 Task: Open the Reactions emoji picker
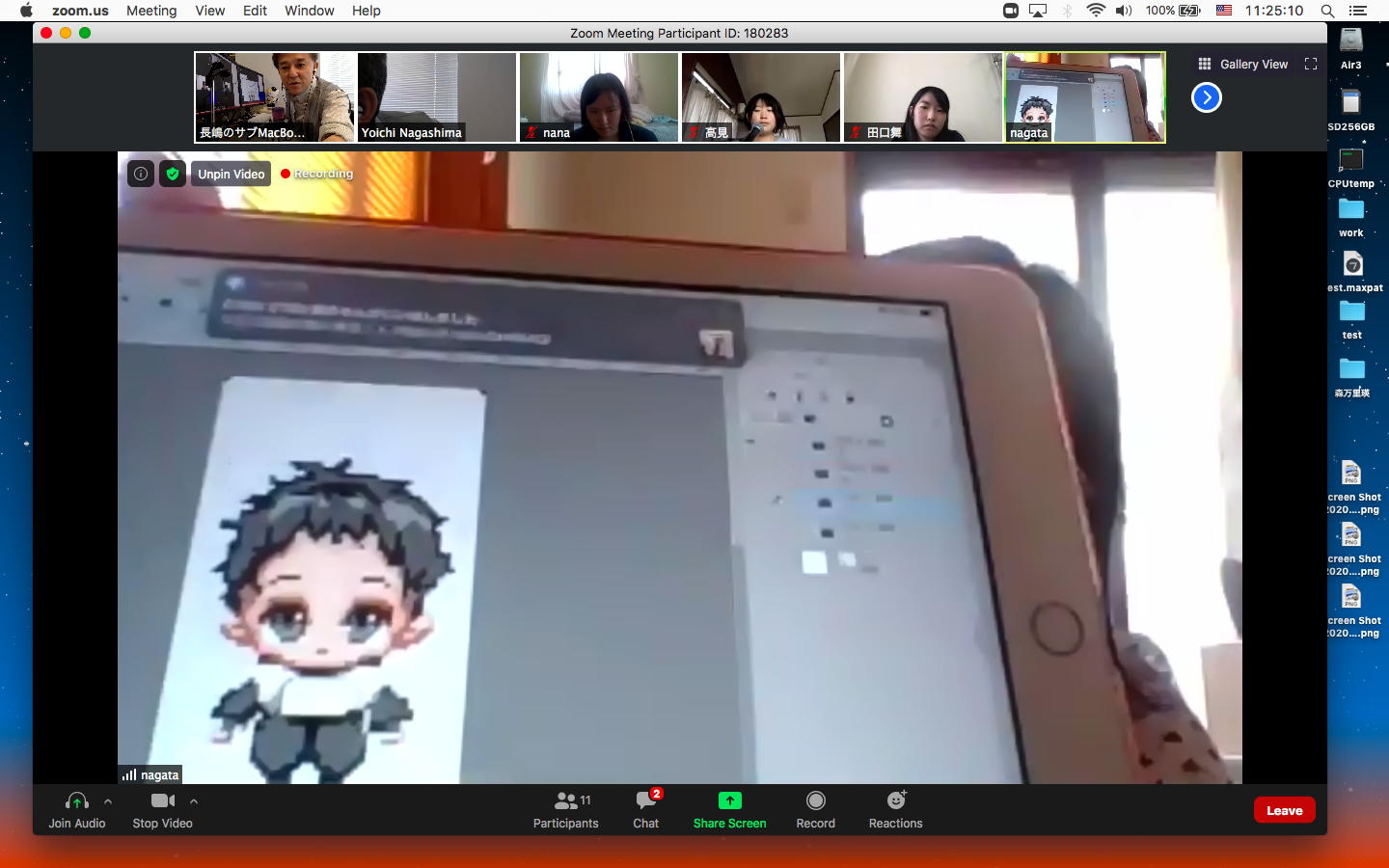click(895, 810)
